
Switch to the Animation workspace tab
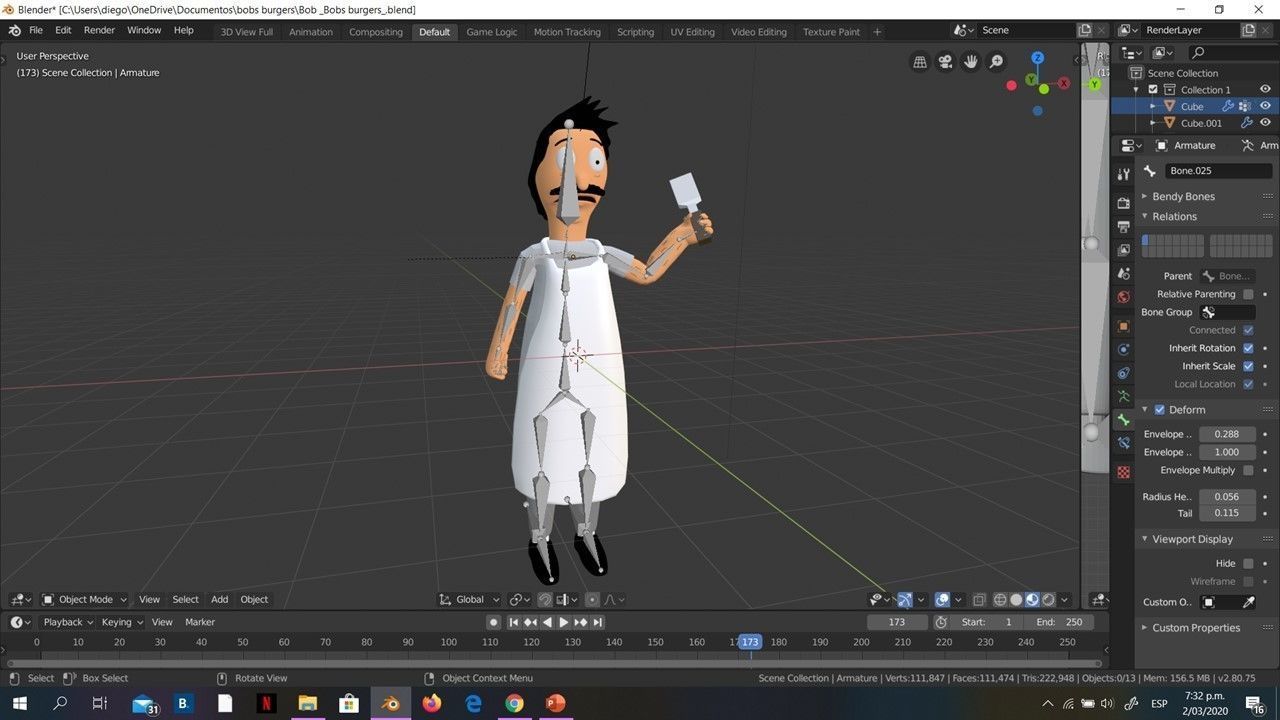pos(311,32)
